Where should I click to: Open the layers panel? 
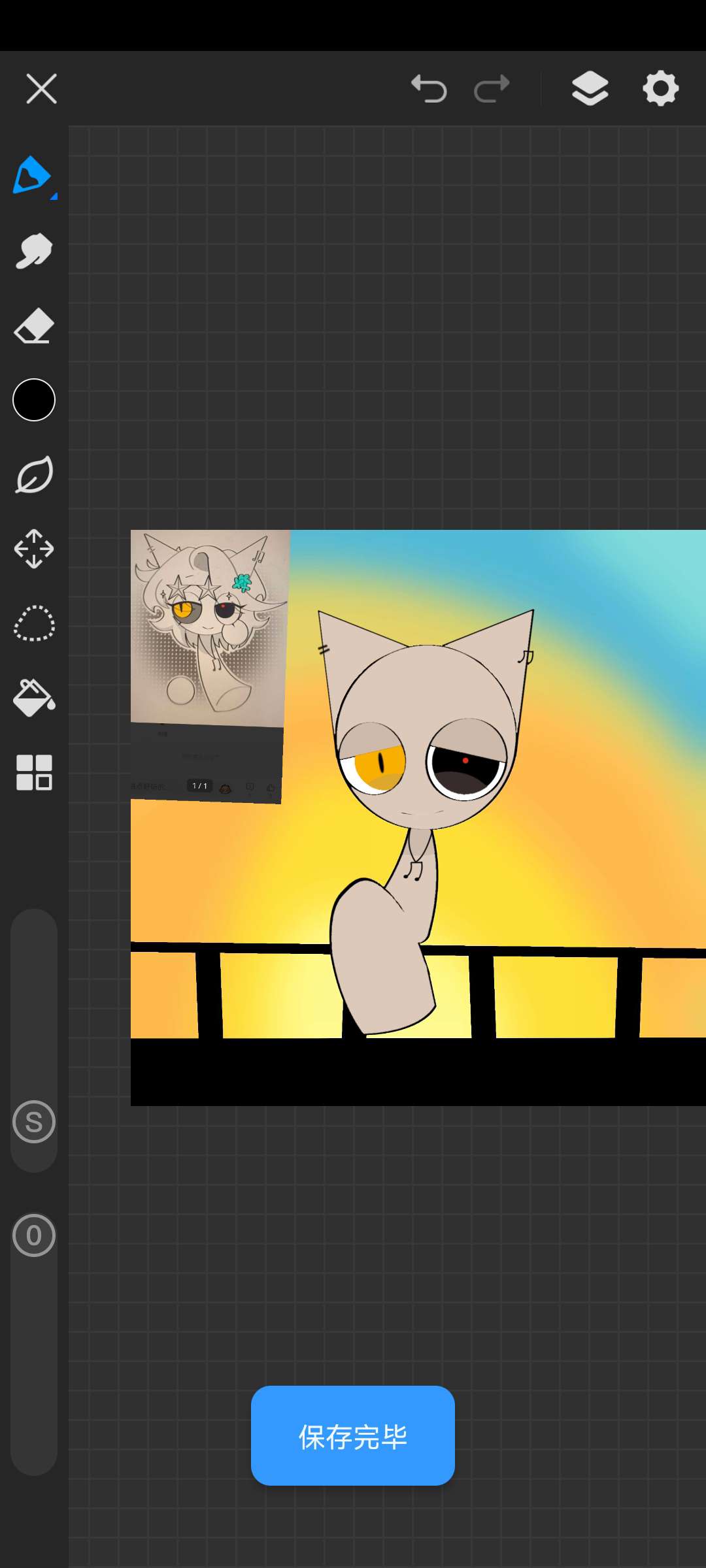(x=590, y=89)
